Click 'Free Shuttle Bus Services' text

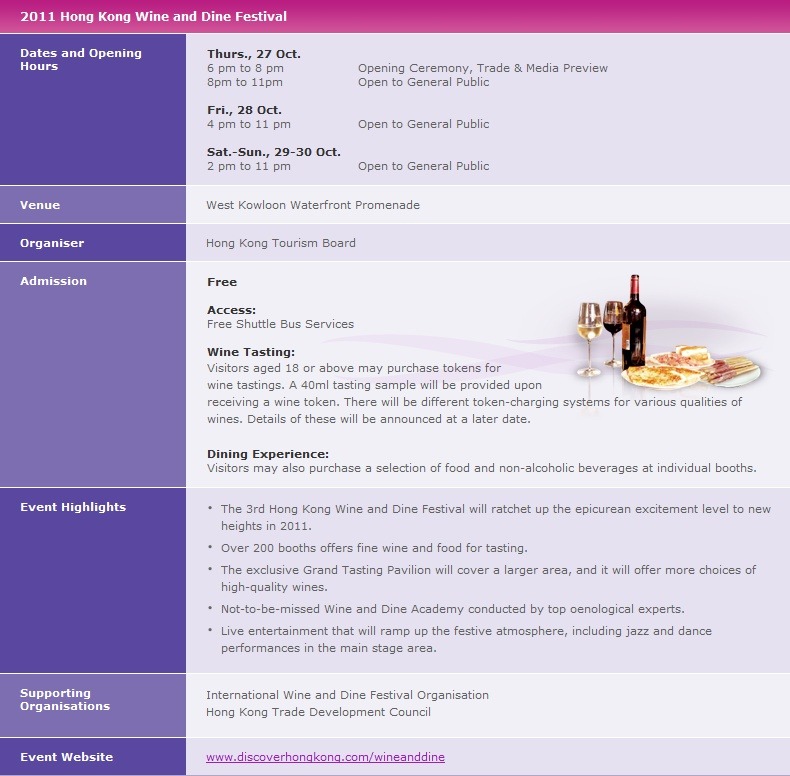tap(280, 324)
